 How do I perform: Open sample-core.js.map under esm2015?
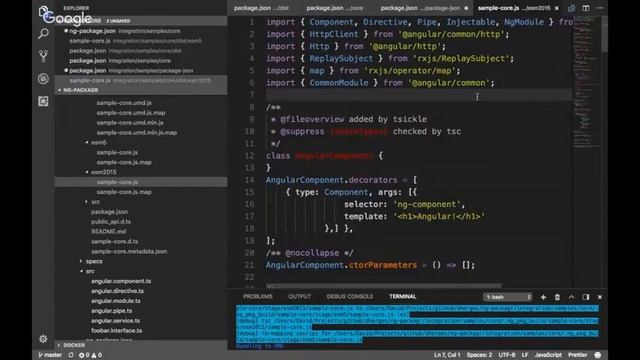[x=124, y=192]
